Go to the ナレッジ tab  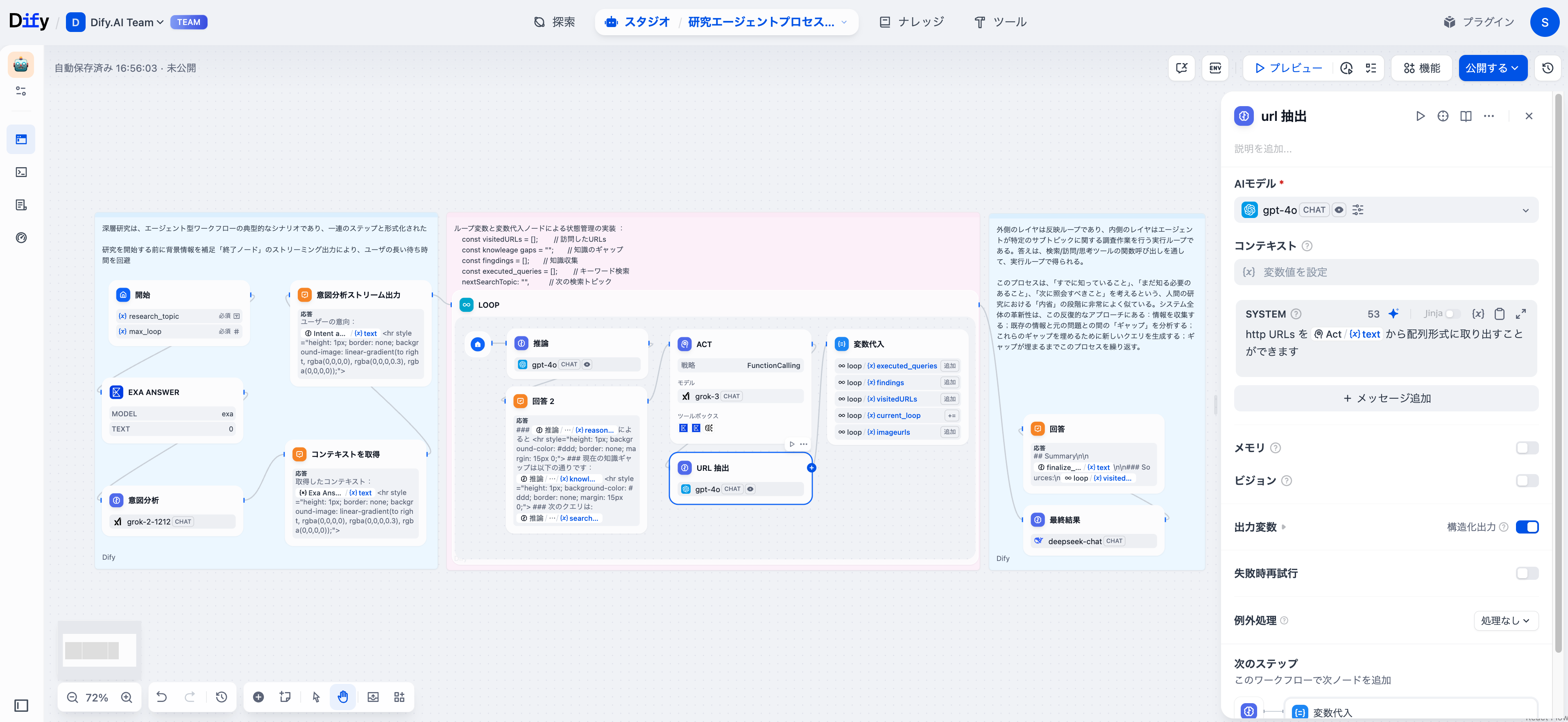[x=912, y=22]
